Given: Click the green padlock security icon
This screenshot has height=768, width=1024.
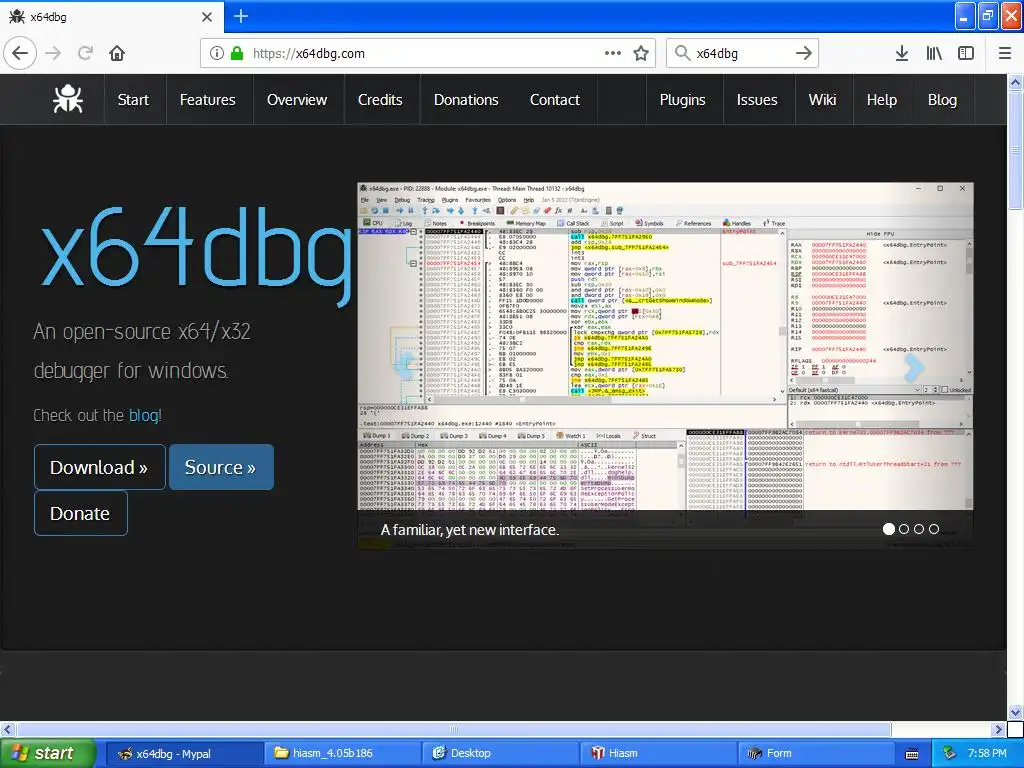Looking at the screenshot, I should pyautogui.click(x=236, y=53).
